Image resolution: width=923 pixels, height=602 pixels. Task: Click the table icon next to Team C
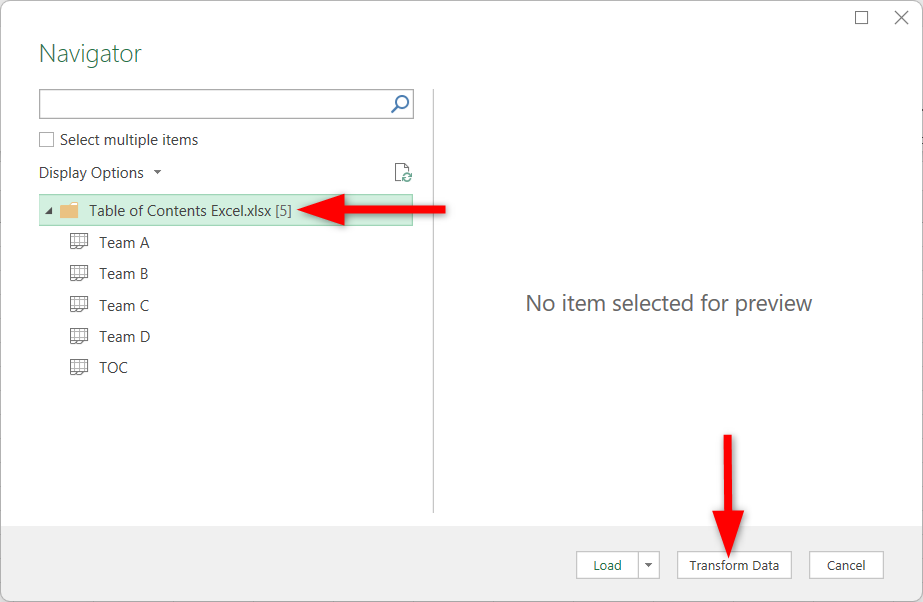pyautogui.click(x=78, y=304)
